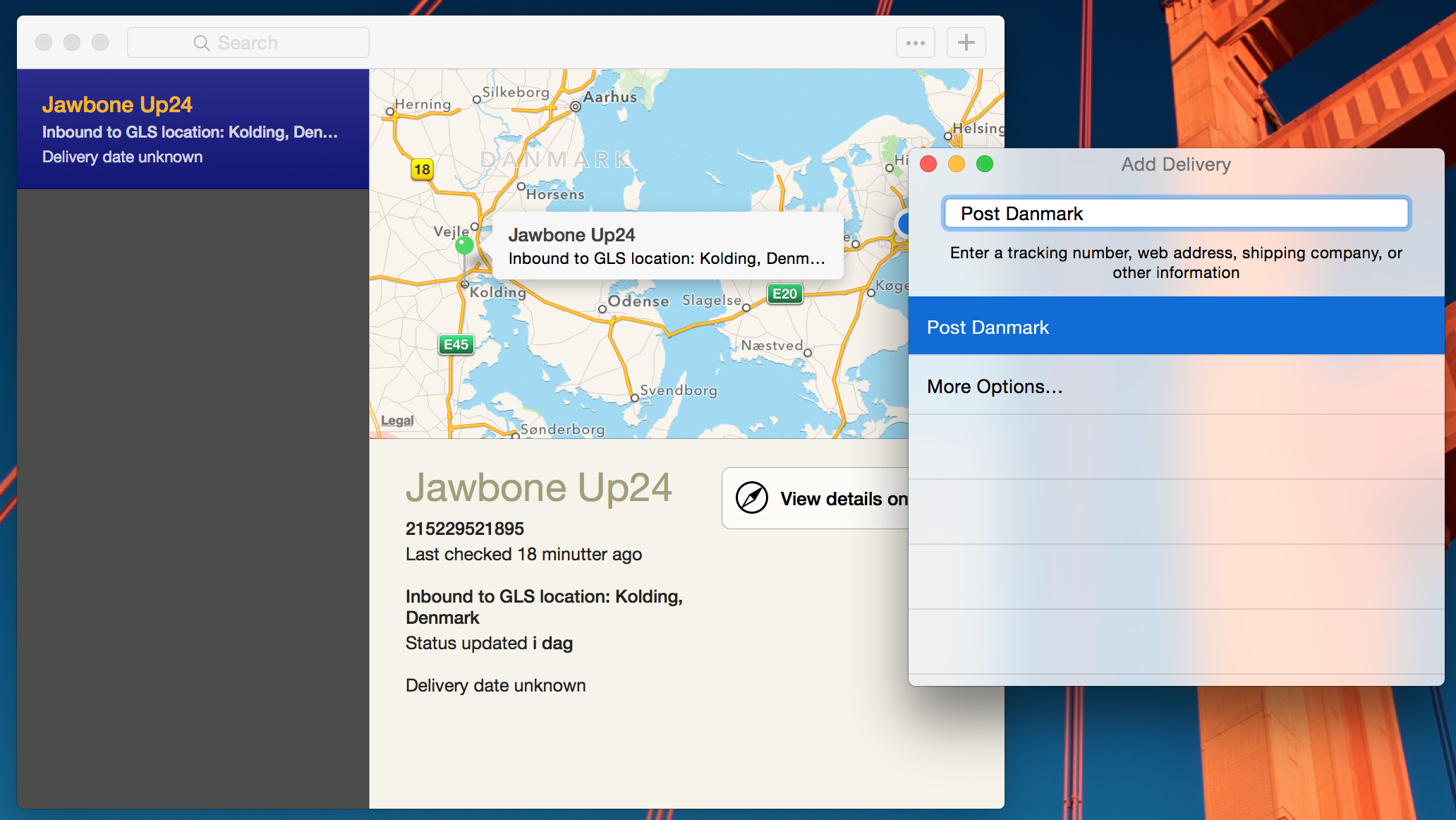Click the E45 highway shield on map
The width and height of the screenshot is (1456, 820).
click(x=456, y=344)
